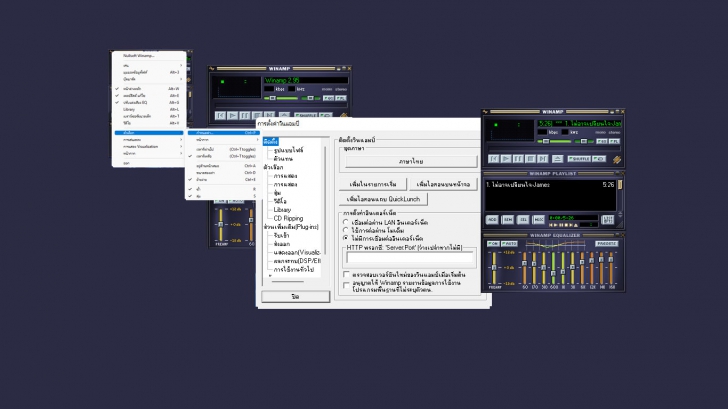The width and height of the screenshot is (728, 409).
Task: Toggle EQ button in right Winamp window
Action: (x=602, y=141)
